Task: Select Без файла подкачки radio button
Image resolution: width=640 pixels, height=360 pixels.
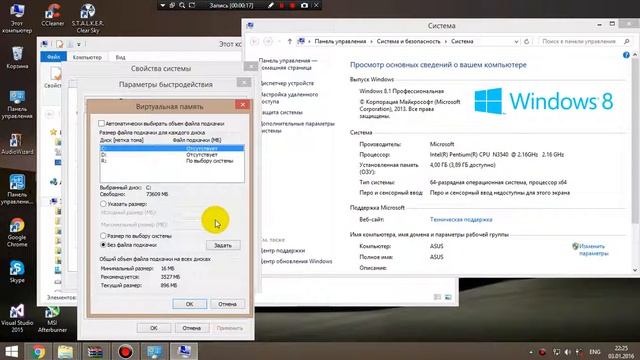Action: click(103, 245)
